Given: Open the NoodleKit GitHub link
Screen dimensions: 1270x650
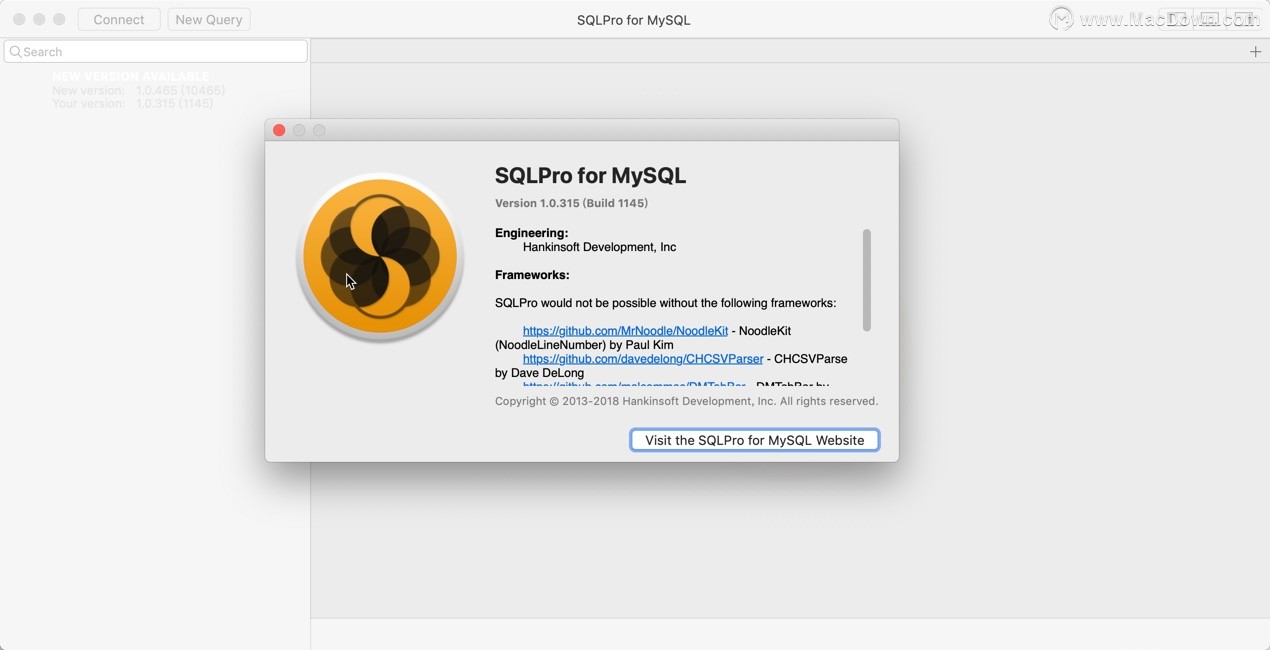Looking at the screenshot, I should tap(625, 331).
